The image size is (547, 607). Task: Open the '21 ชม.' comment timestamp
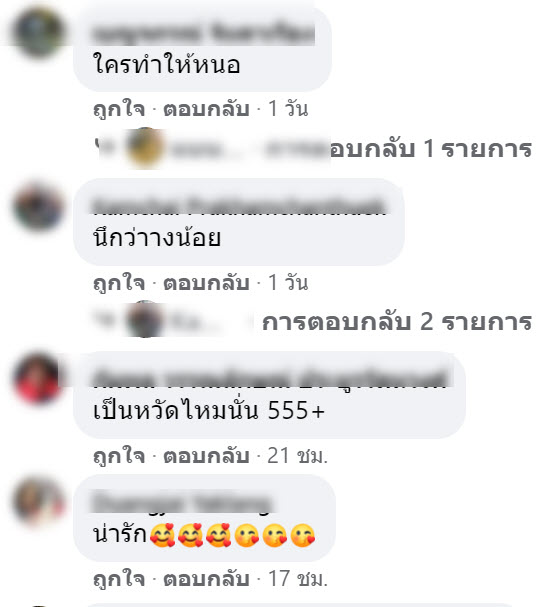tap(297, 455)
